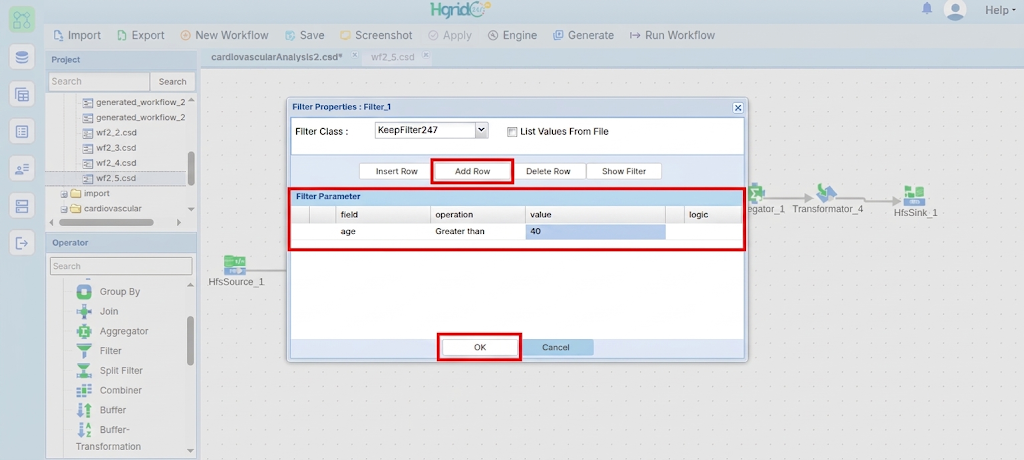Close the Filter Properties dialog
The height and width of the screenshot is (460, 1024).
pos(738,108)
